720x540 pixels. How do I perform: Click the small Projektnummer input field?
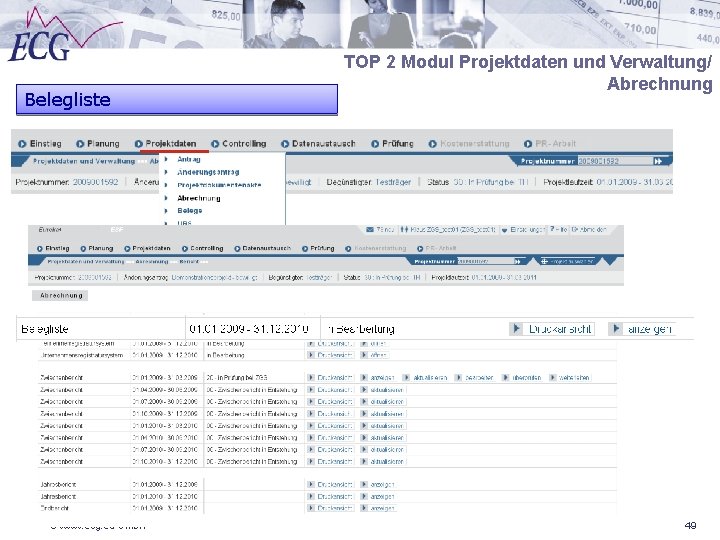click(485, 261)
